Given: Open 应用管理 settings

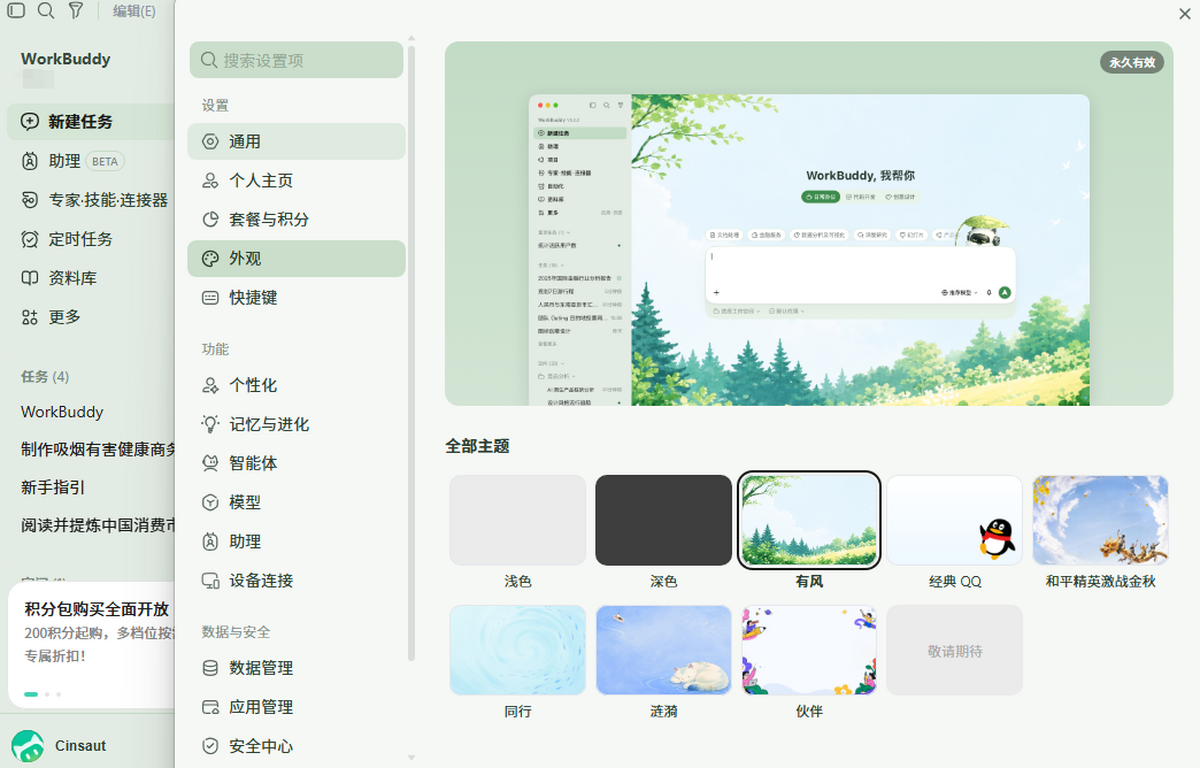Looking at the screenshot, I should point(297,707).
